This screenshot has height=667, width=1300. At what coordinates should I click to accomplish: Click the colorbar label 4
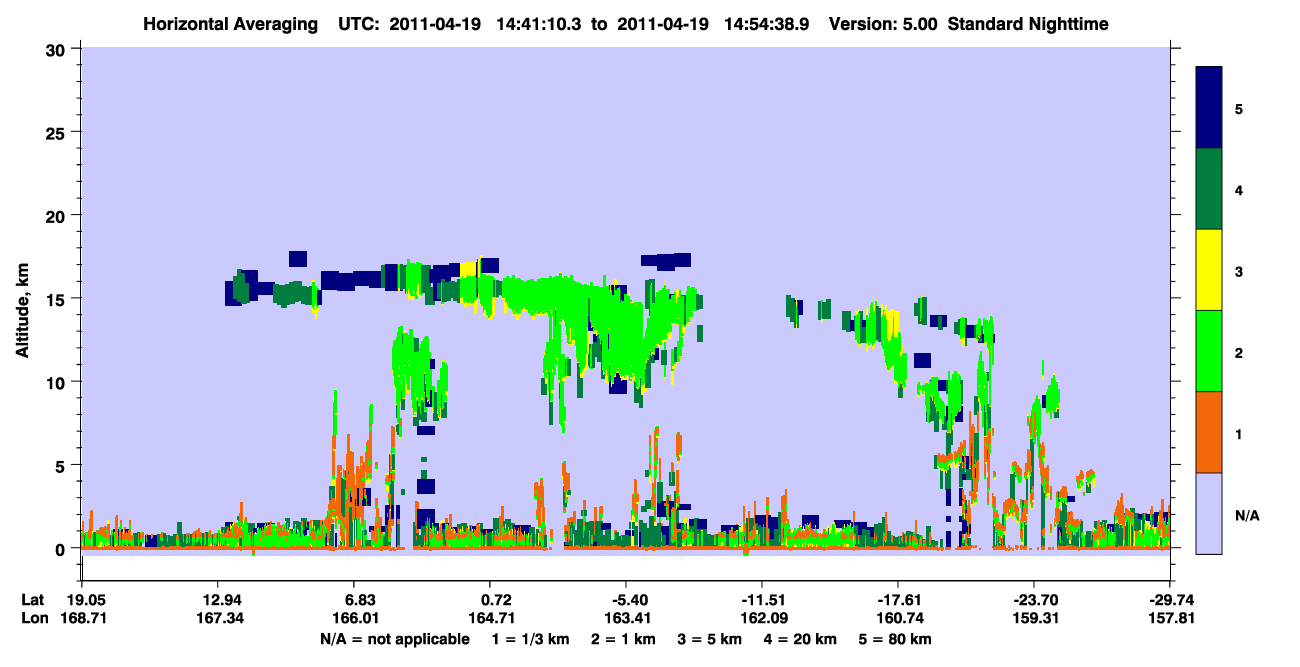click(x=1240, y=189)
